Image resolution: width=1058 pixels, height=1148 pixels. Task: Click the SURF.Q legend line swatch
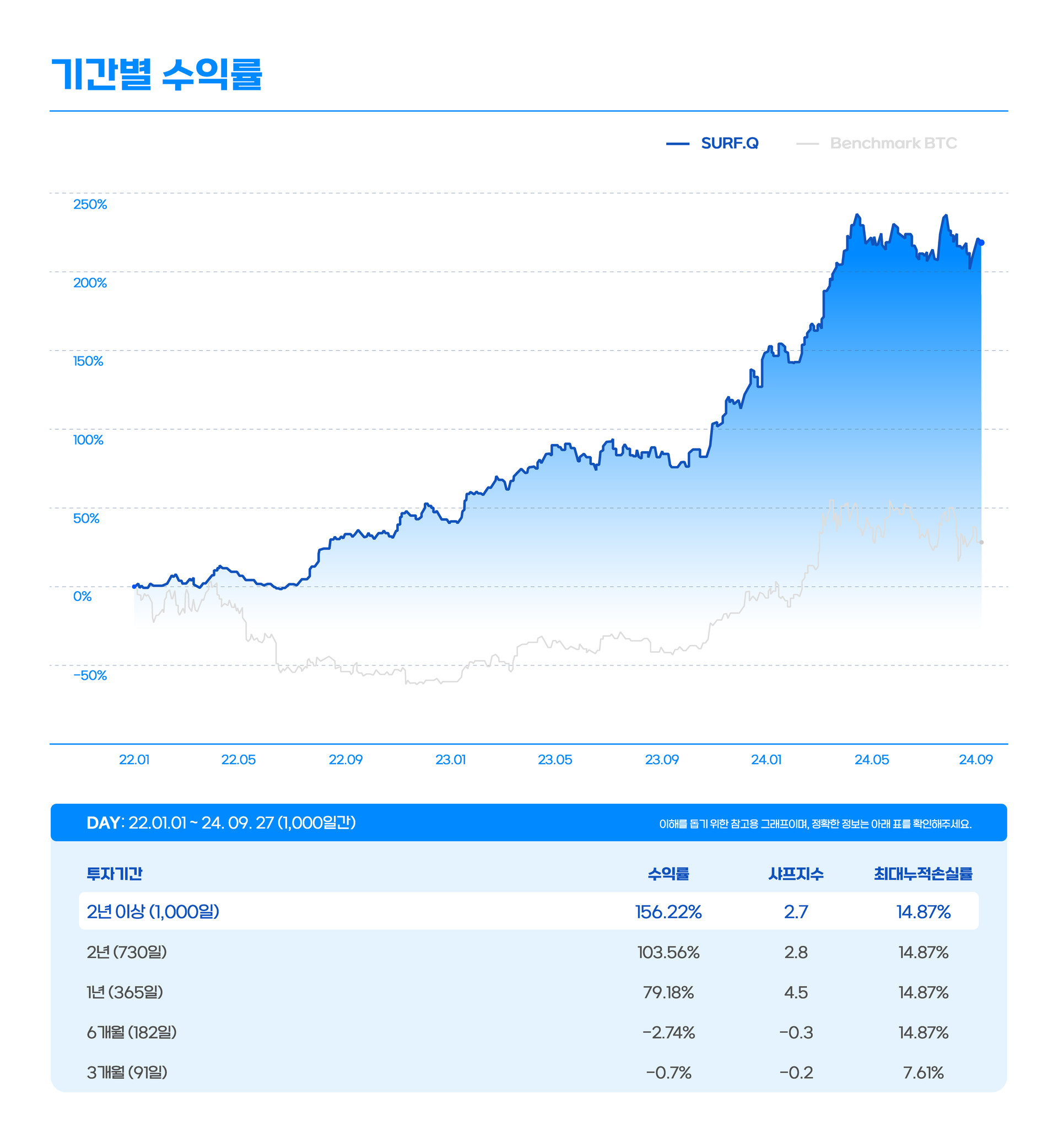[x=677, y=144]
